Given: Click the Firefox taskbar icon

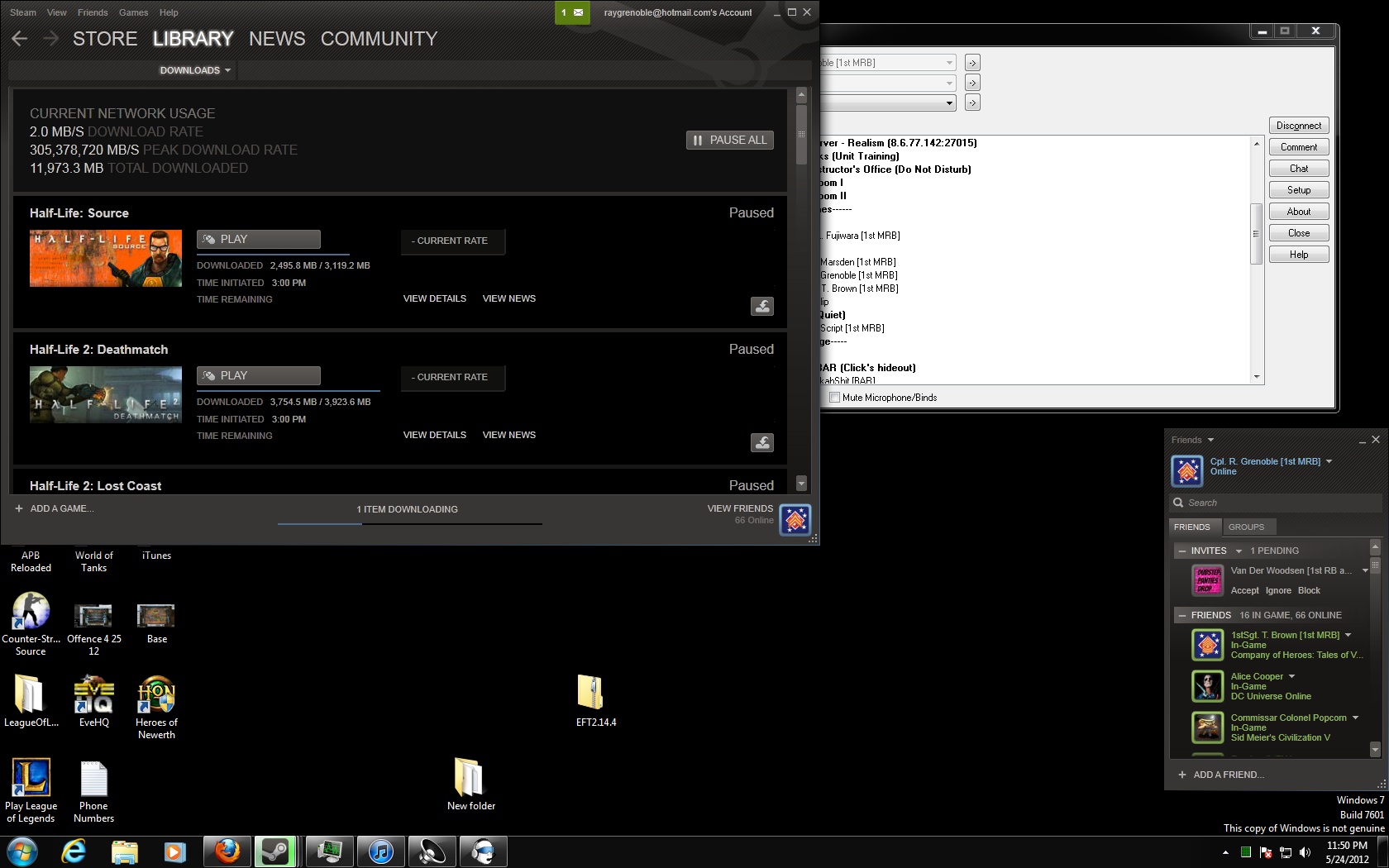Looking at the screenshot, I should pyautogui.click(x=227, y=851).
